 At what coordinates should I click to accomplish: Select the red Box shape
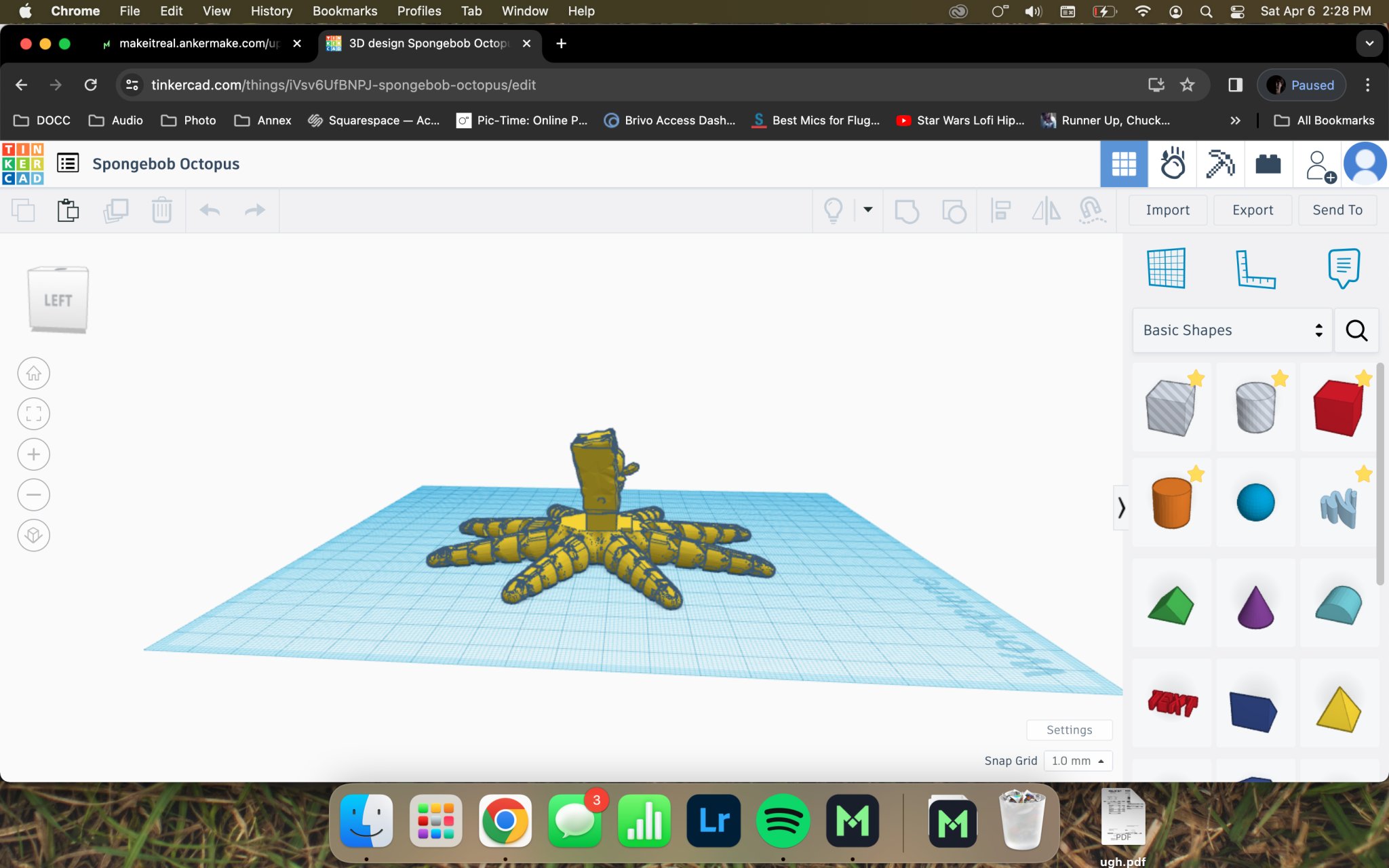point(1337,407)
